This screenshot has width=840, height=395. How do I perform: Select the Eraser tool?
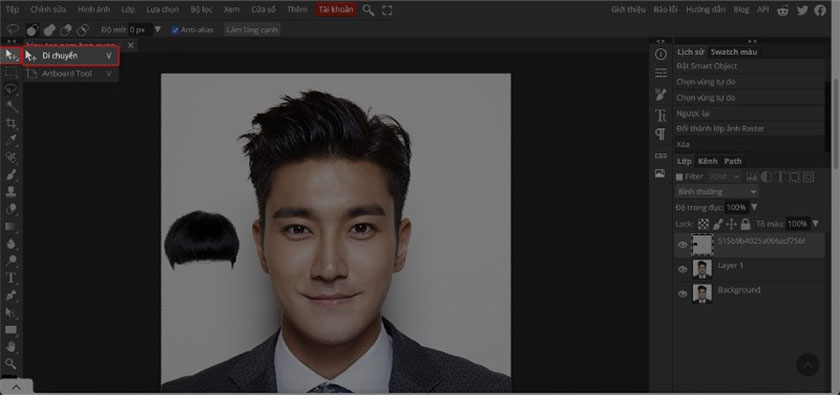(11, 209)
